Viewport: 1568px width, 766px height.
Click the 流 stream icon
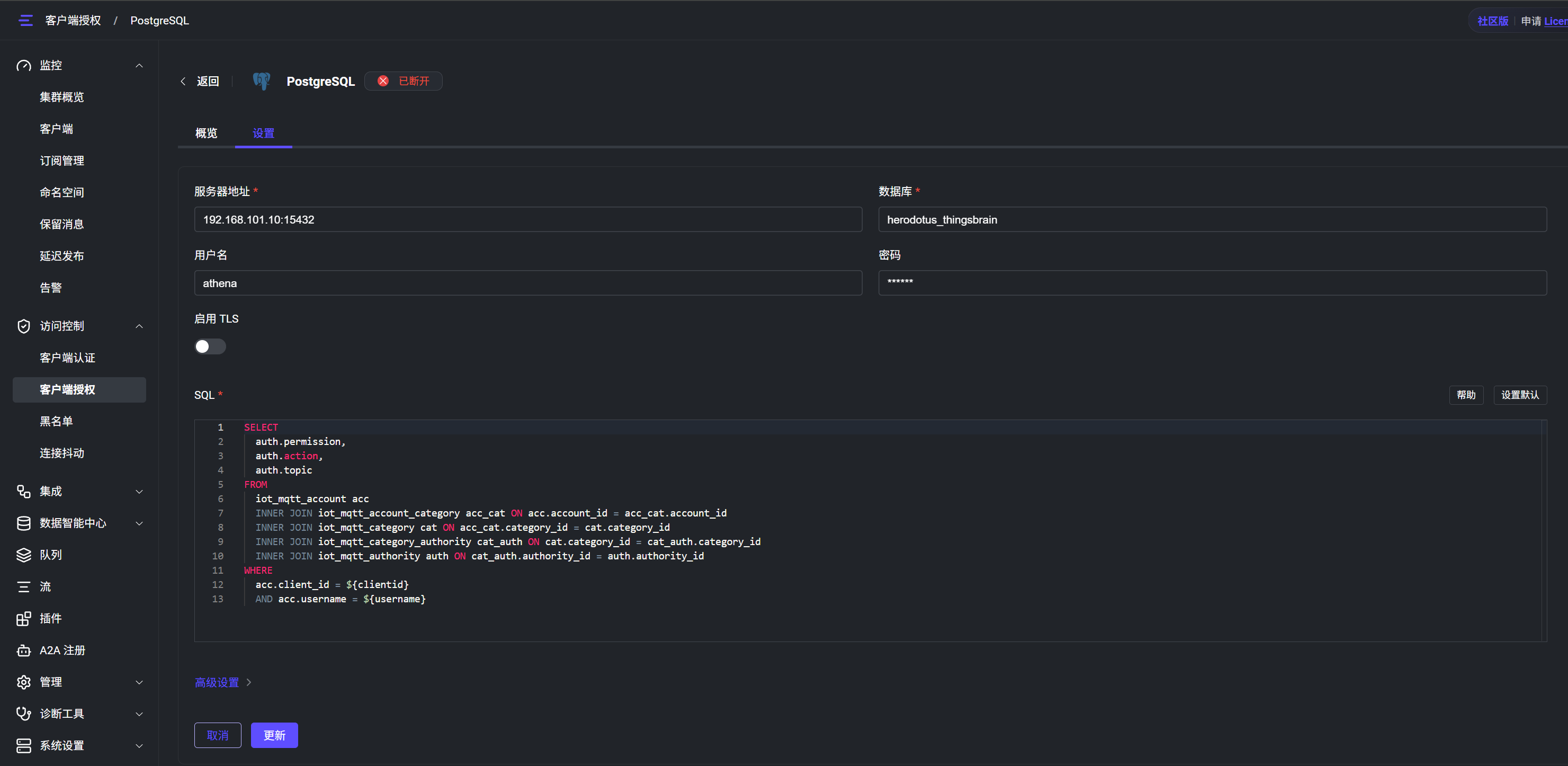coord(24,586)
